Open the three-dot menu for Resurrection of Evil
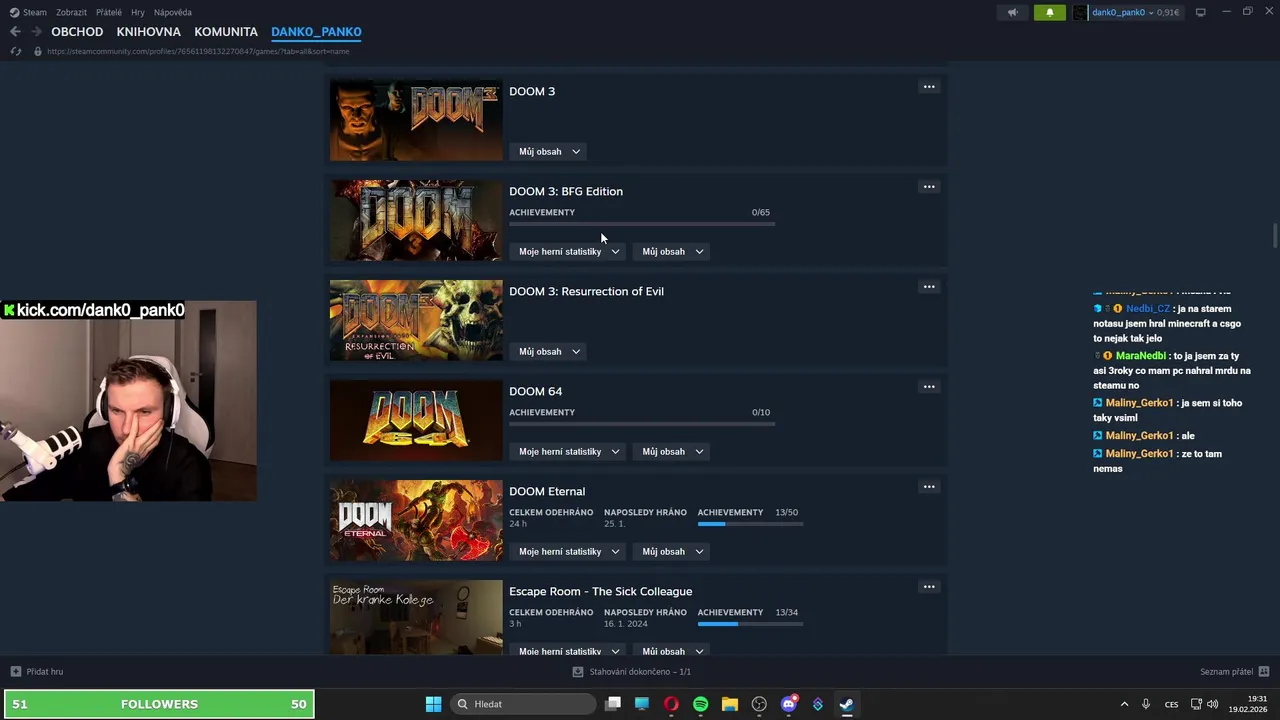 point(929,287)
